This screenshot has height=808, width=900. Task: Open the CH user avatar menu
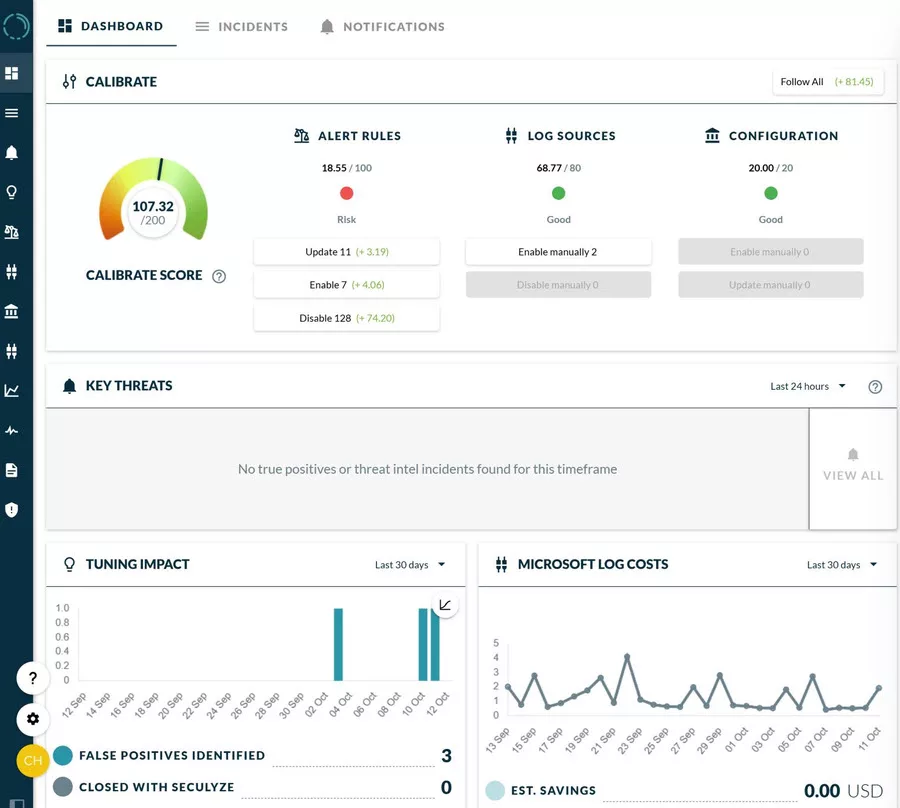point(33,760)
